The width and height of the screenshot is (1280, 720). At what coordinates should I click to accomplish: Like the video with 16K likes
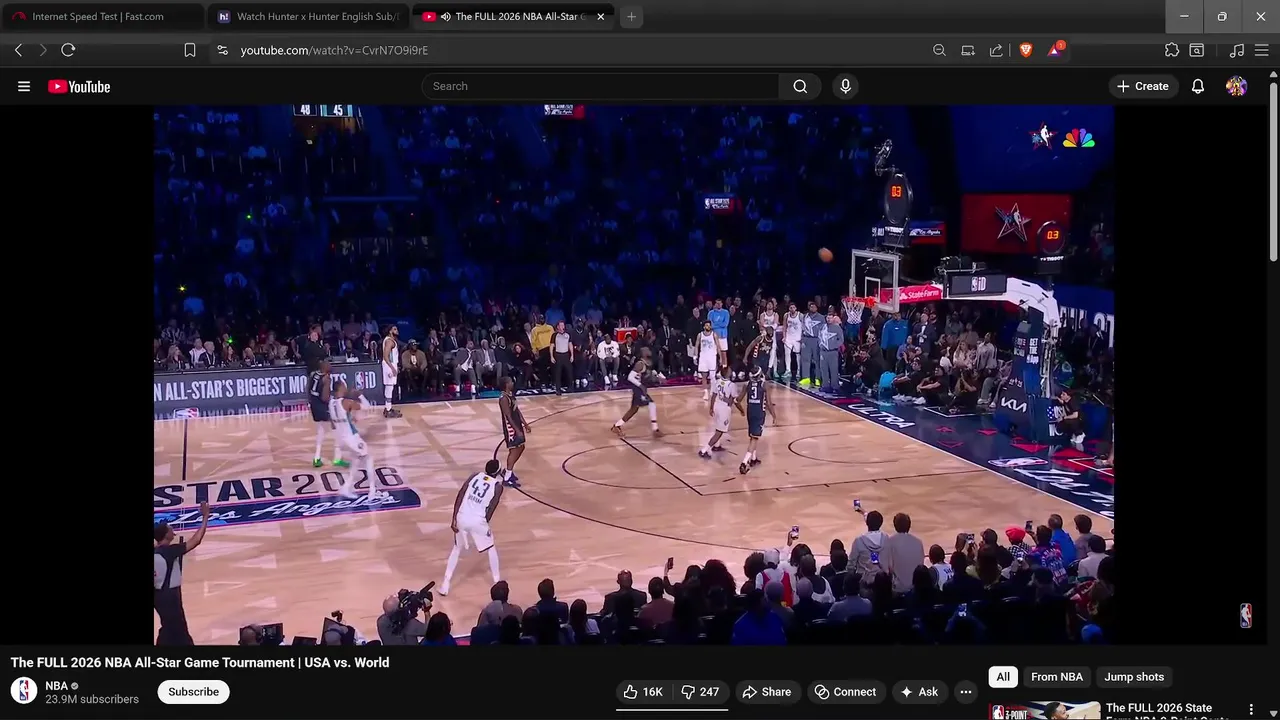(x=643, y=692)
